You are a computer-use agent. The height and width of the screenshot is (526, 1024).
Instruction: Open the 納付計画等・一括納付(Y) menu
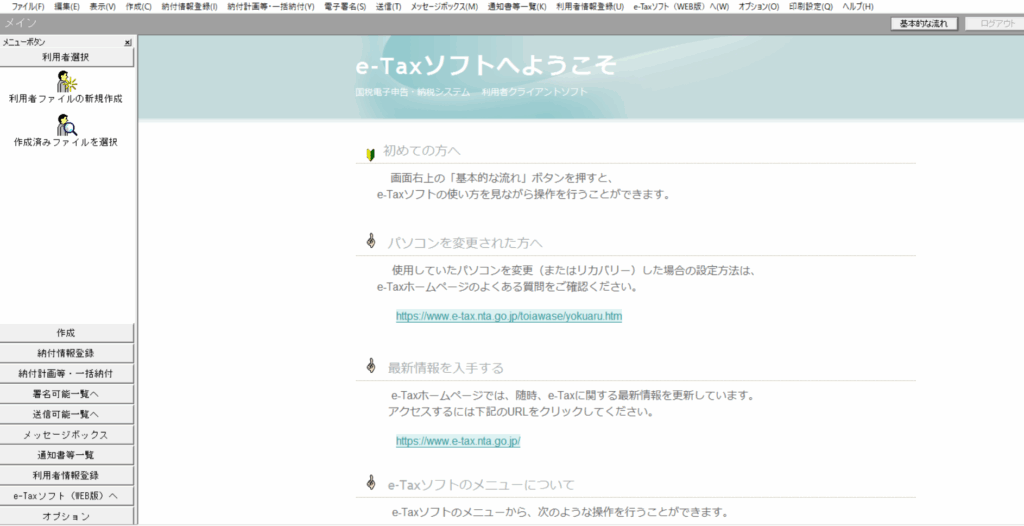[270, 7]
